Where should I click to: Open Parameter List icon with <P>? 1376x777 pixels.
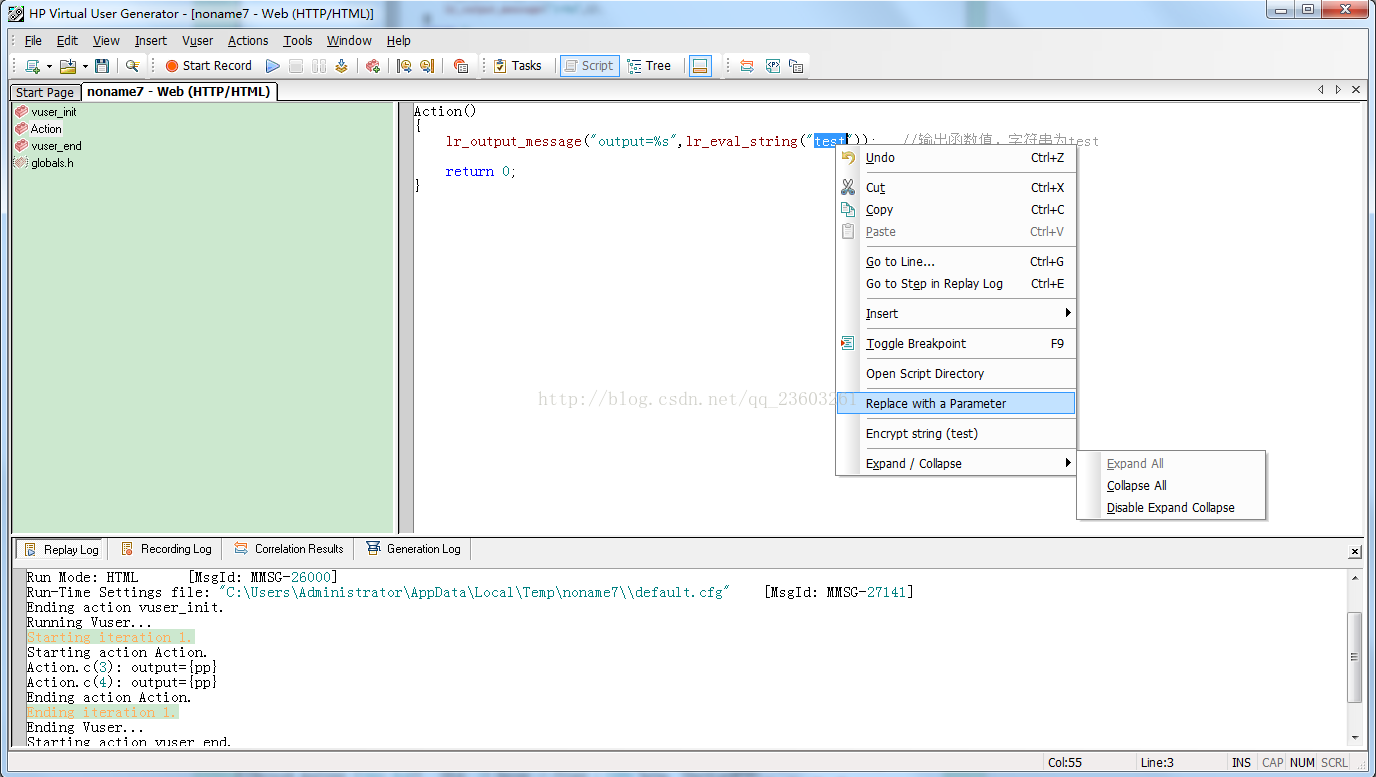pyautogui.click(x=773, y=66)
